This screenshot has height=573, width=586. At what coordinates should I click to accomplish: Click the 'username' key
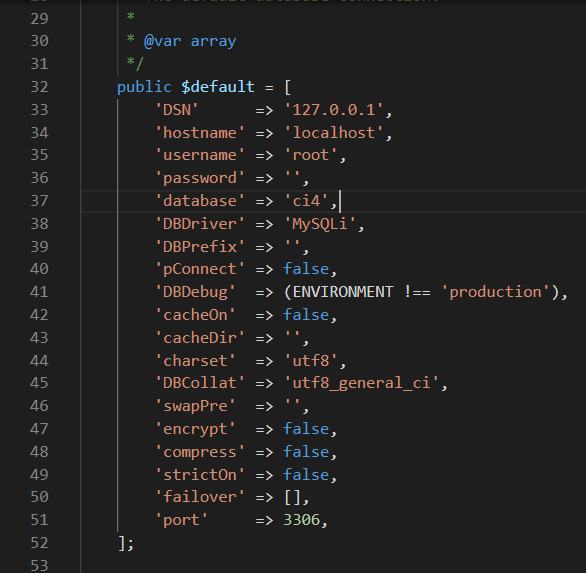point(200,155)
